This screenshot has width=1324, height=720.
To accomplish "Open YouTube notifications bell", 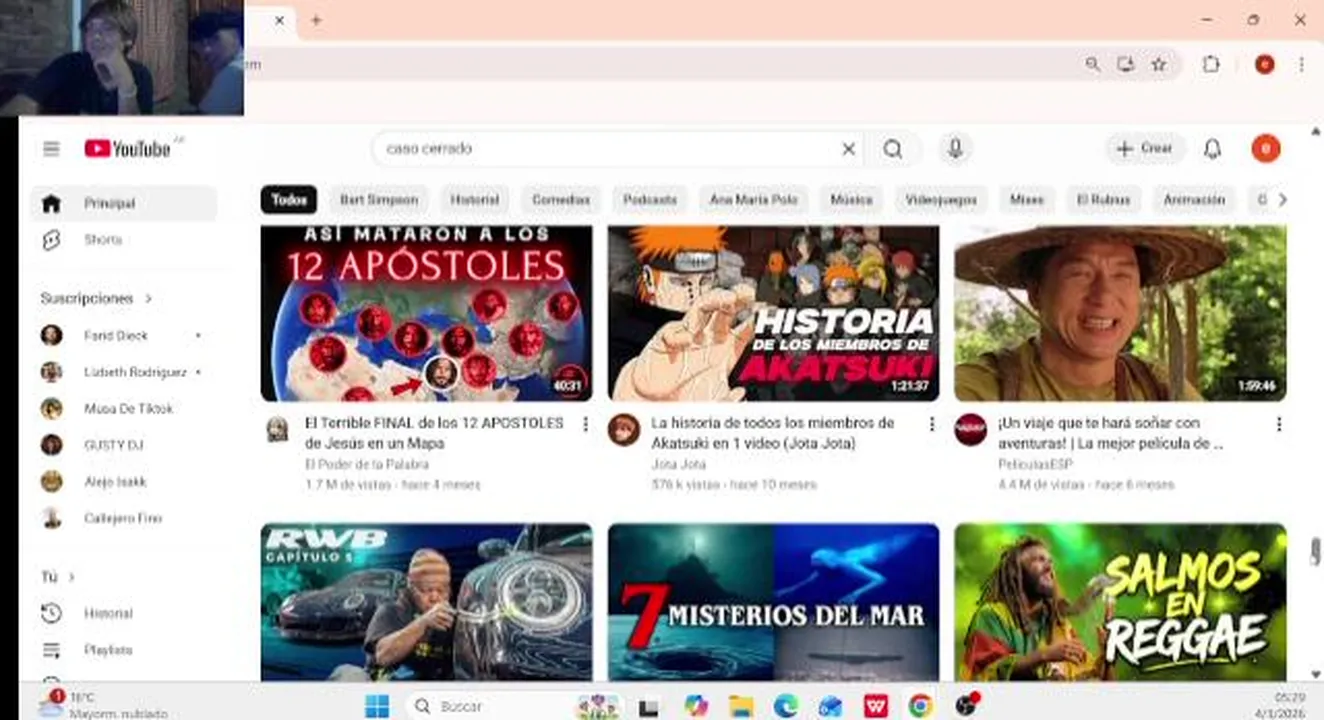I will [x=1212, y=149].
